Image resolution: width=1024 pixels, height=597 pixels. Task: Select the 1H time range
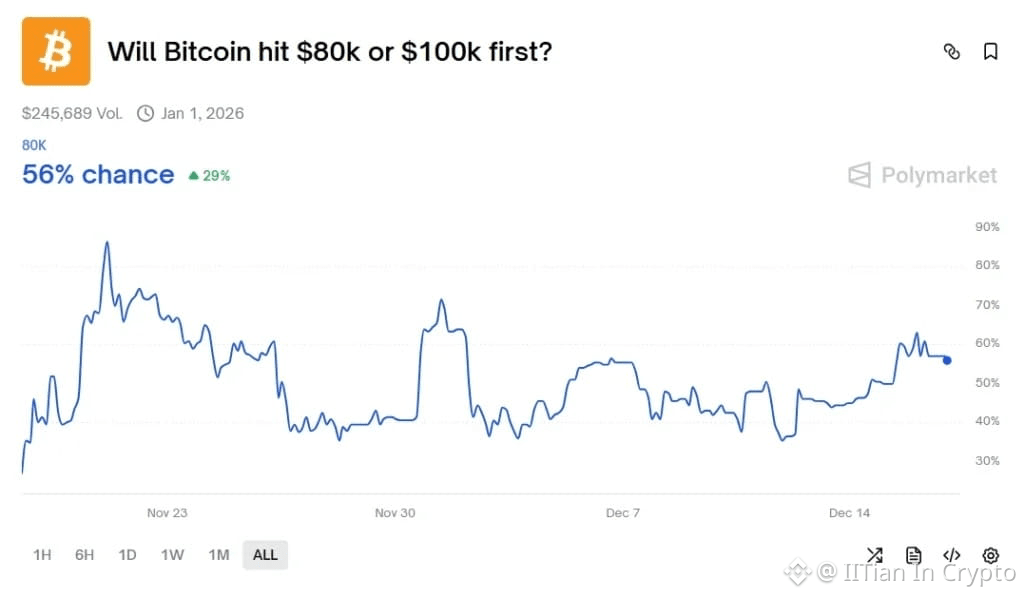(42, 554)
